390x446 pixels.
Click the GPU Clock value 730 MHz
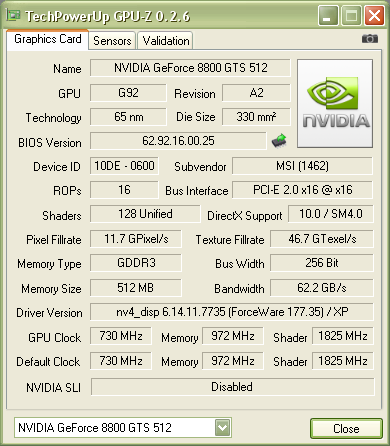coord(121,336)
